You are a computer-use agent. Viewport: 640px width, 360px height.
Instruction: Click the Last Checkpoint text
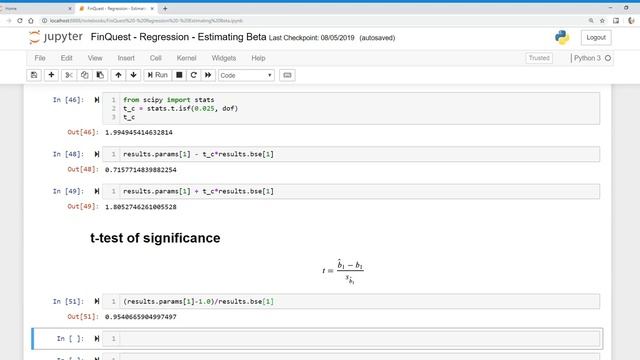(x=311, y=38)
